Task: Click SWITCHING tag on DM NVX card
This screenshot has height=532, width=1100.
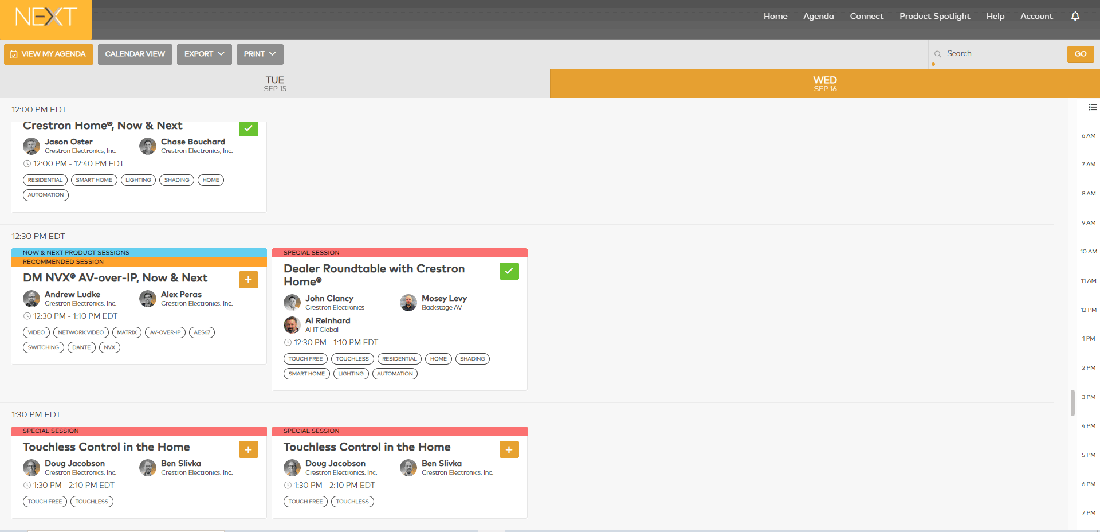Action: coord(43,347)
